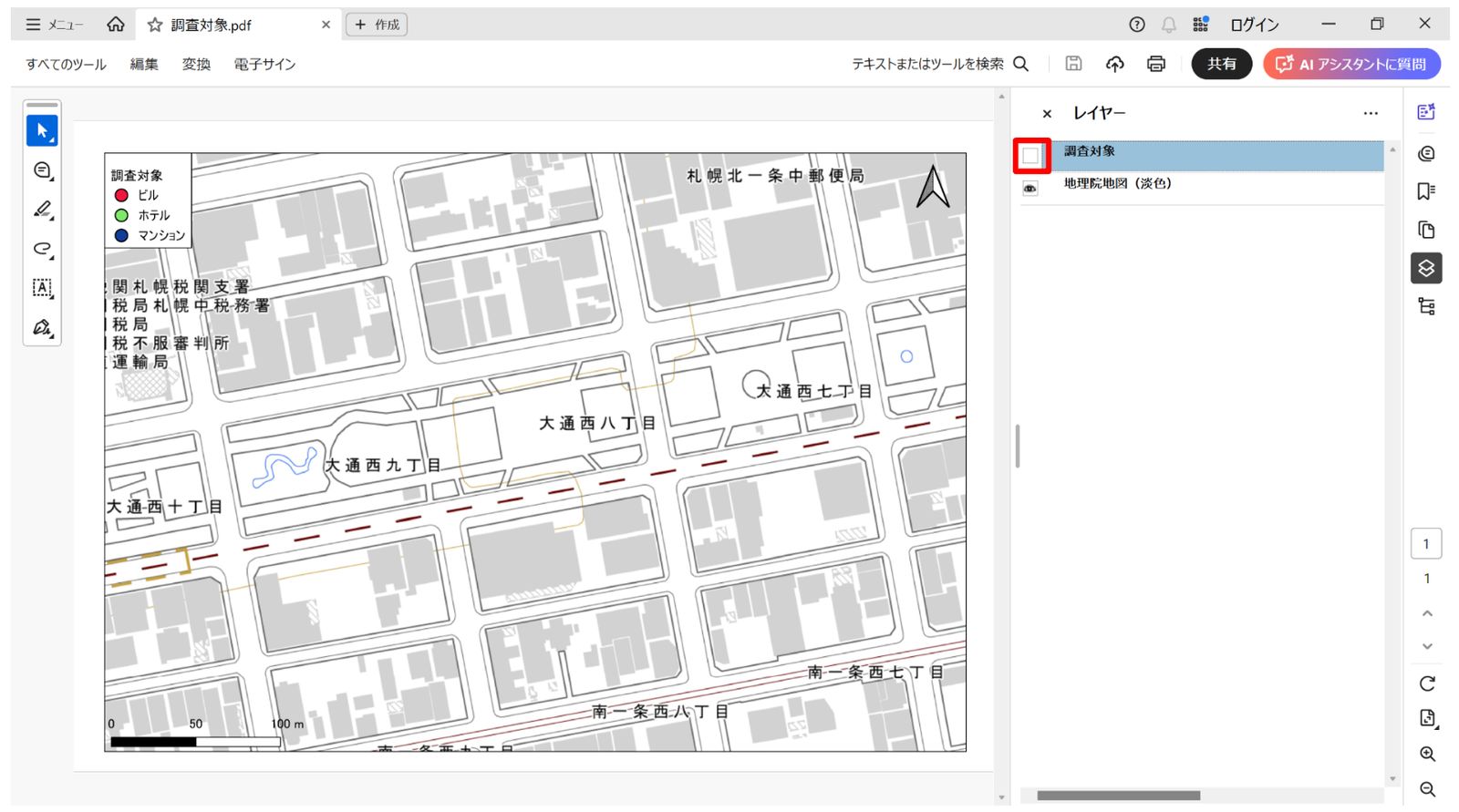1459x812 pixels.
Task: Hide the 地理院地図（淡色） layer with eye icon
Action: 1030,189
